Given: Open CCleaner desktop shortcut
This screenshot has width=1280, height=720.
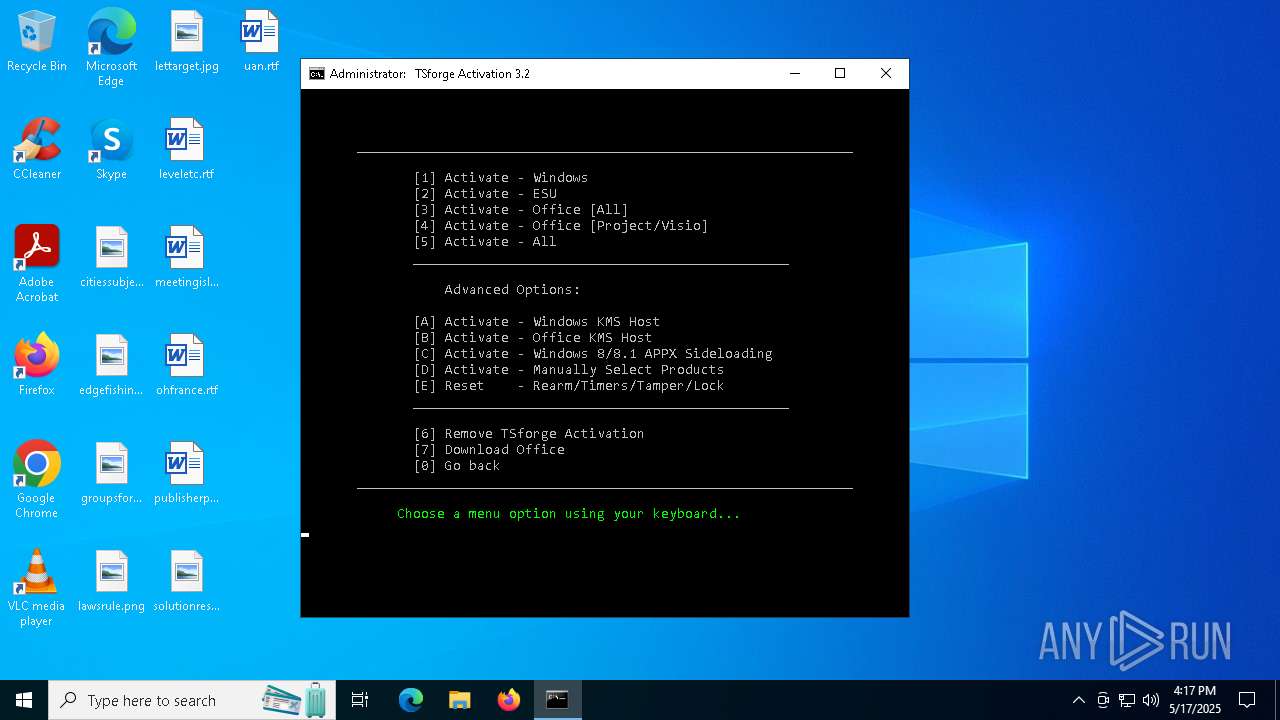Looking at the screenshot, I should (x=37, y=149).
